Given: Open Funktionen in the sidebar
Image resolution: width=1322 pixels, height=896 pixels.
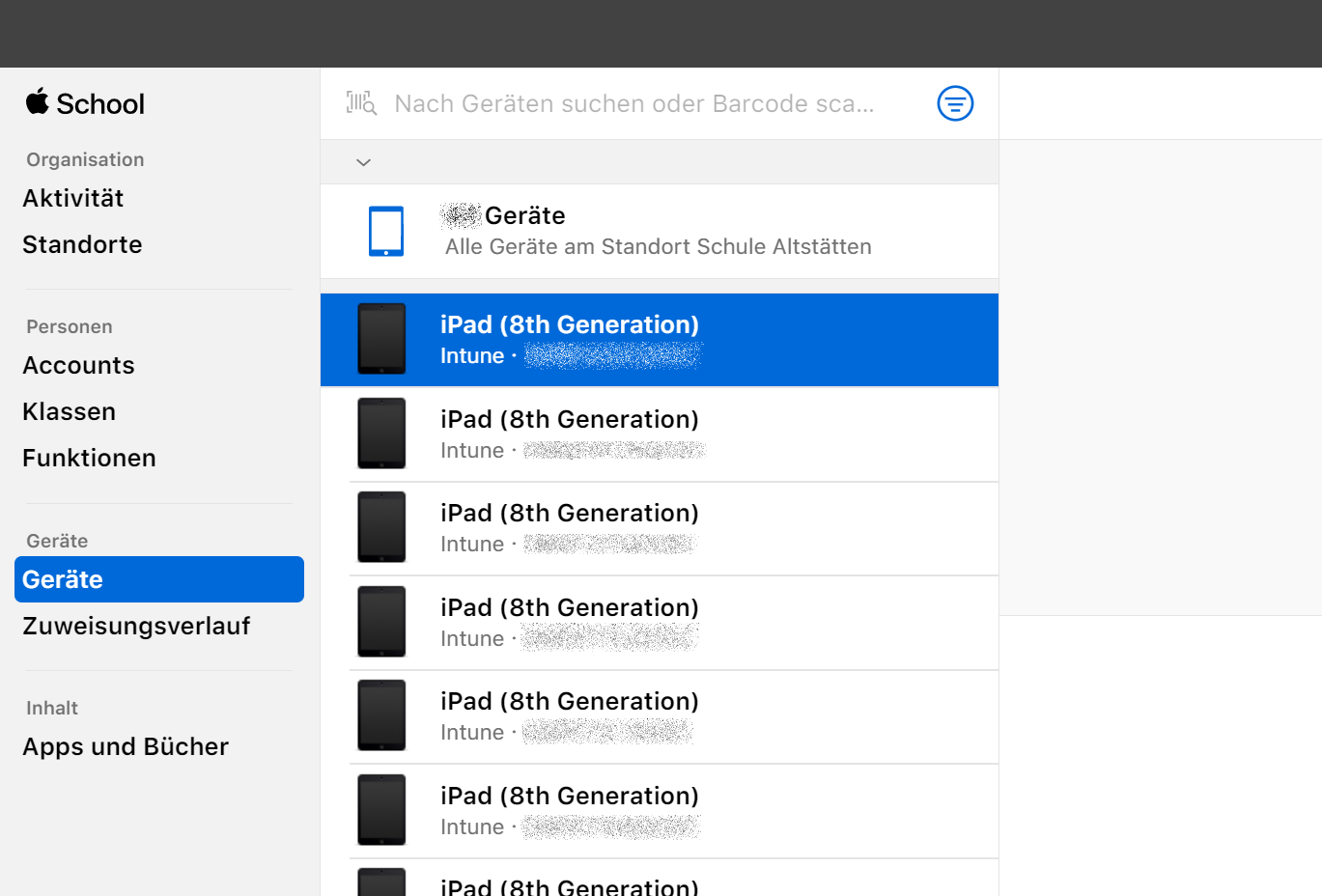Looking at the screenshot, I should (89, 458).
